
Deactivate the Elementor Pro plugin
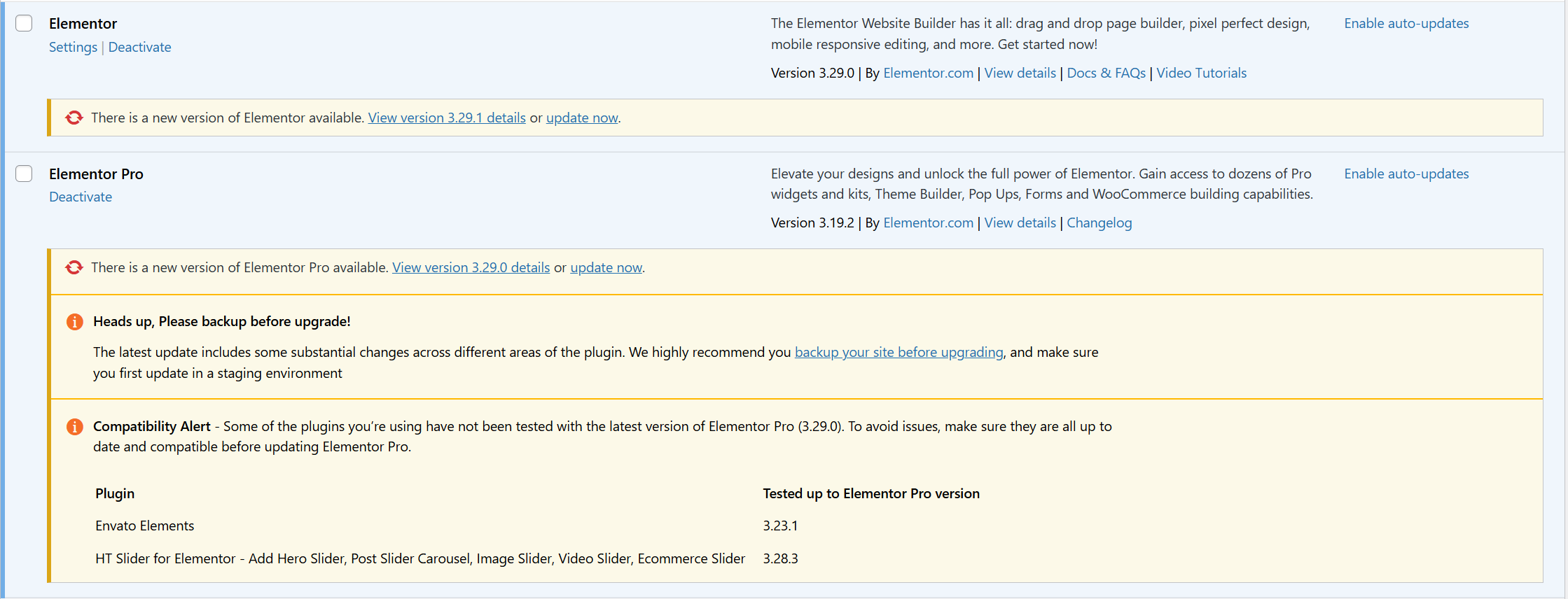tap(81, 197)
